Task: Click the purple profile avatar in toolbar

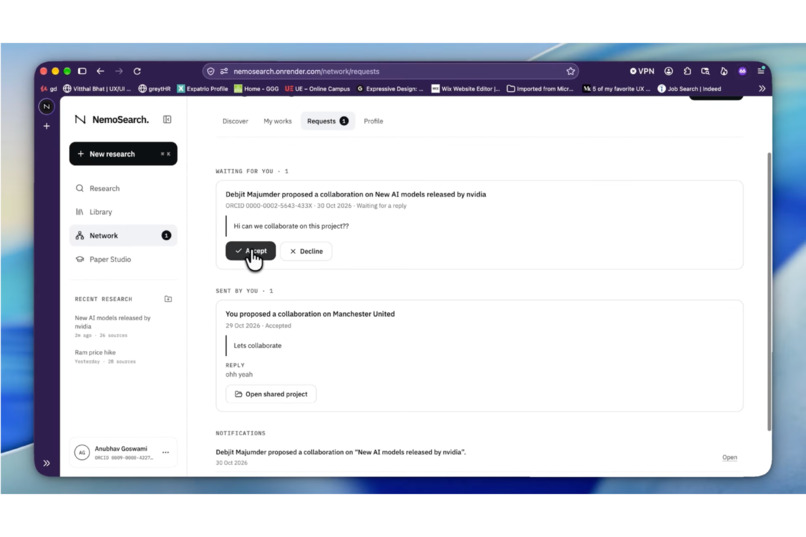Action: [742, 71]
